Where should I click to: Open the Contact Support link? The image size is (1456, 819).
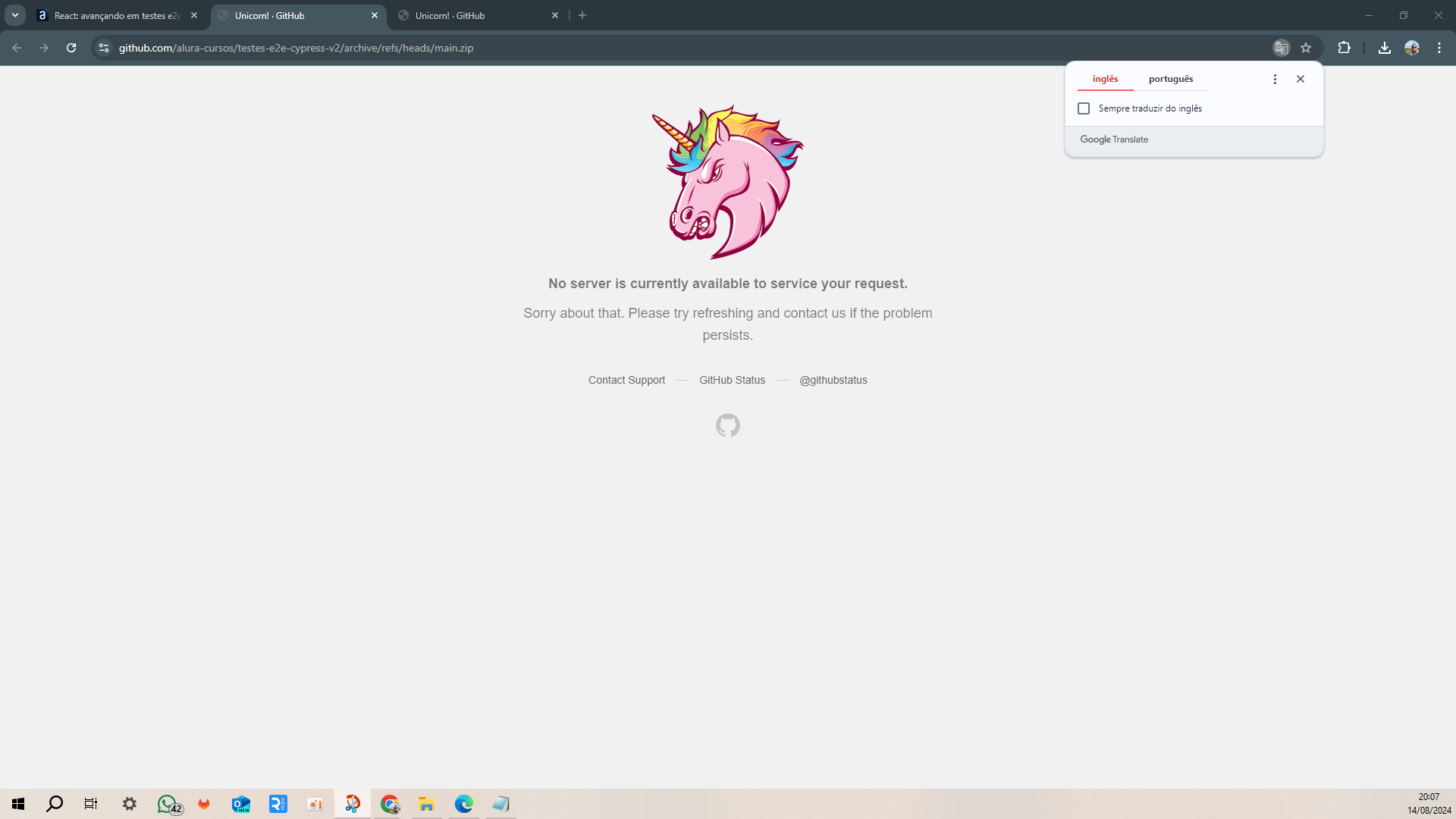pos(626,380)
